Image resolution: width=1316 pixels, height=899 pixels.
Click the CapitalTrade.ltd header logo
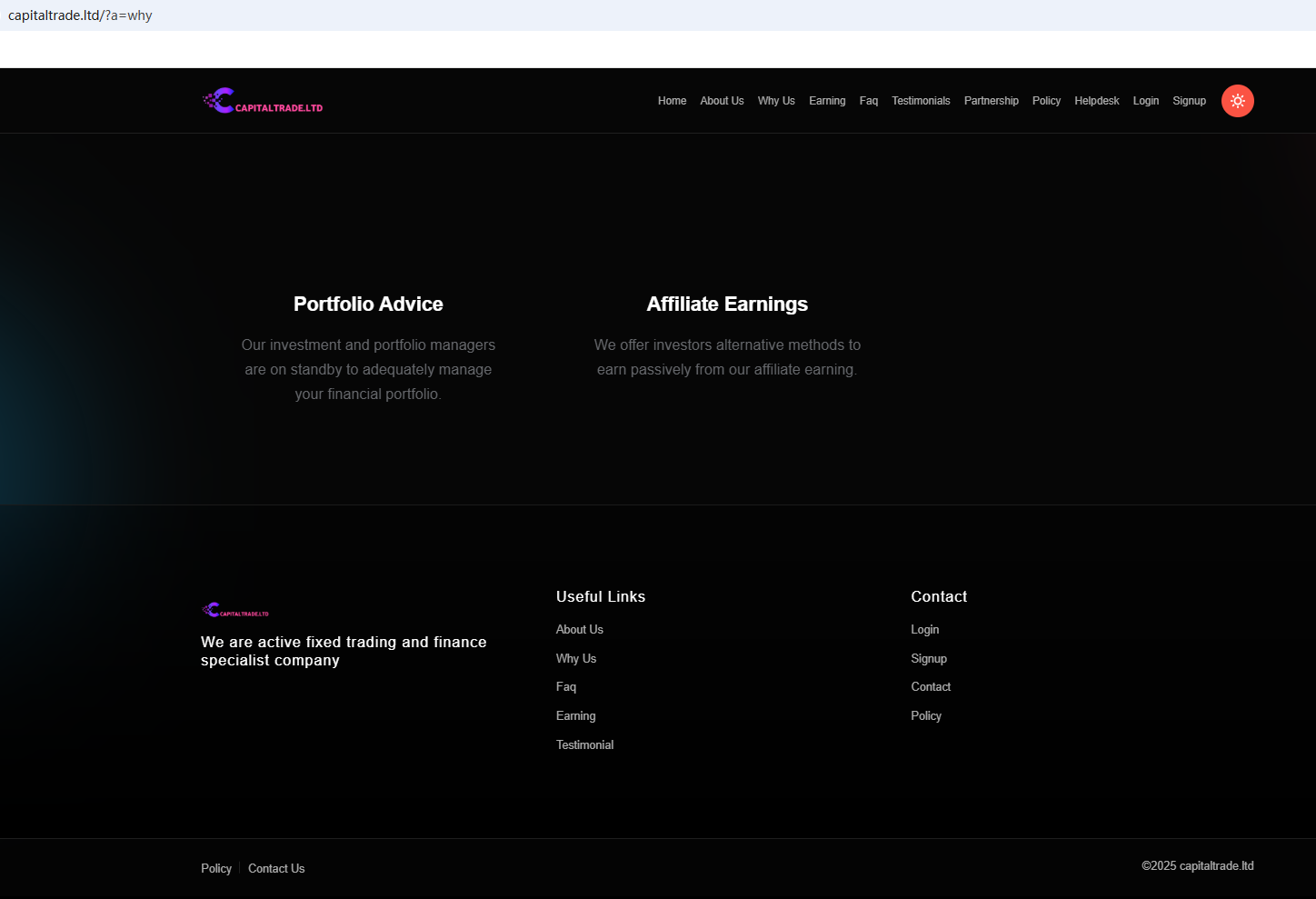click(x=263, y=101)
